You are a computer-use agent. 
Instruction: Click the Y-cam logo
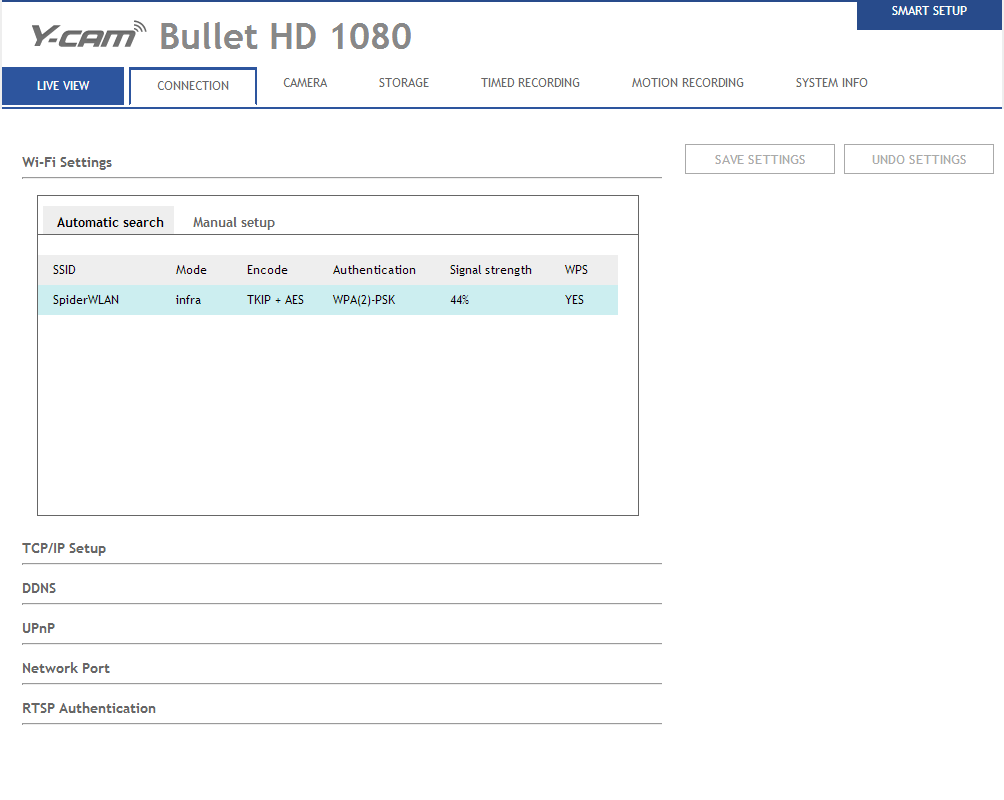[88, 36]
